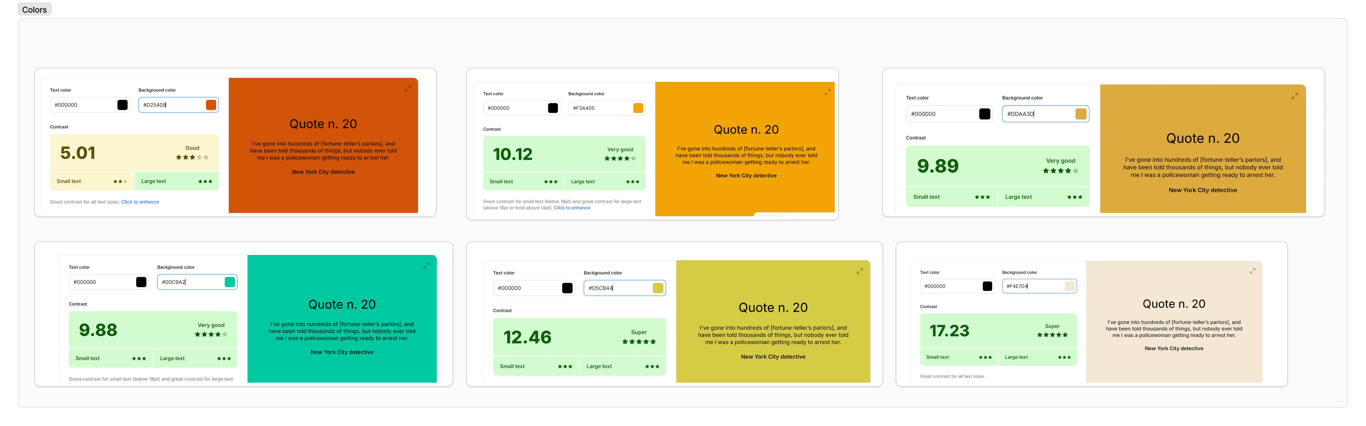1366x426 pixels.
Task: Expand preview on the amber F3A405 card
Action: [x=828, y=92]
